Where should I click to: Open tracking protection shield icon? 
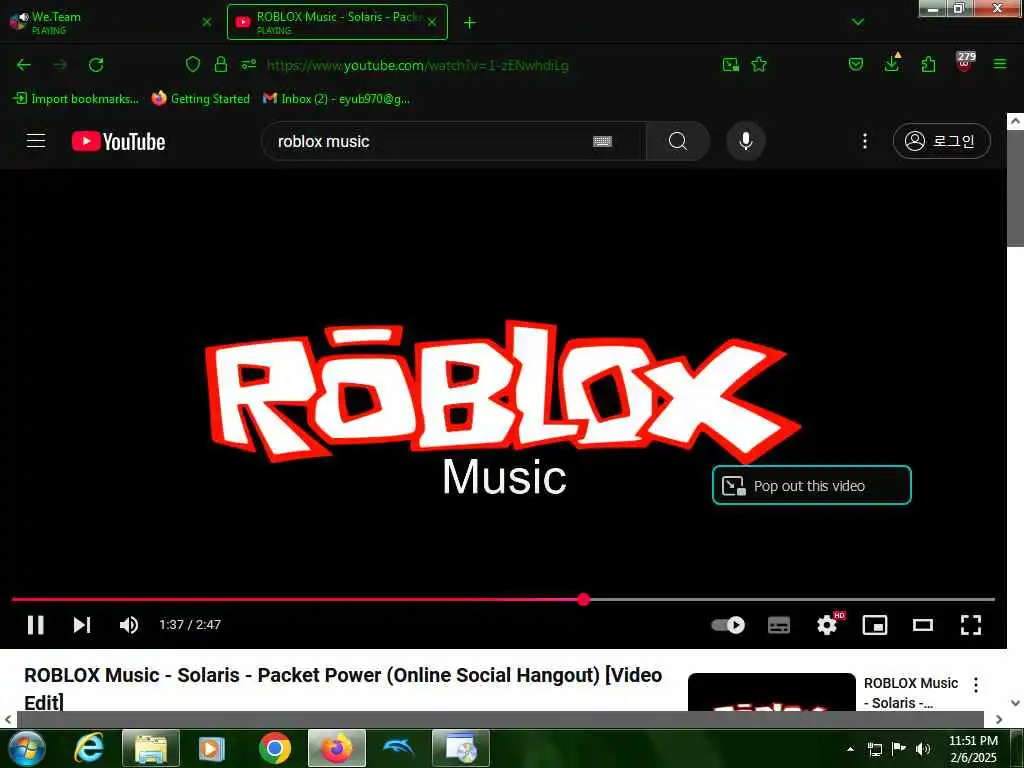coord(193,65)
